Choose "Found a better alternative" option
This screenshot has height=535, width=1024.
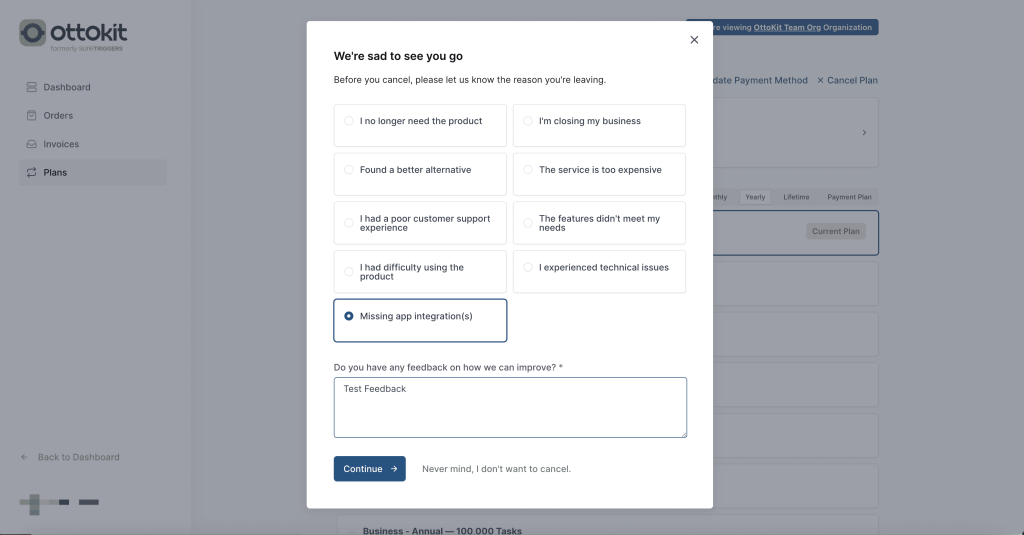[x=349, y=170]
